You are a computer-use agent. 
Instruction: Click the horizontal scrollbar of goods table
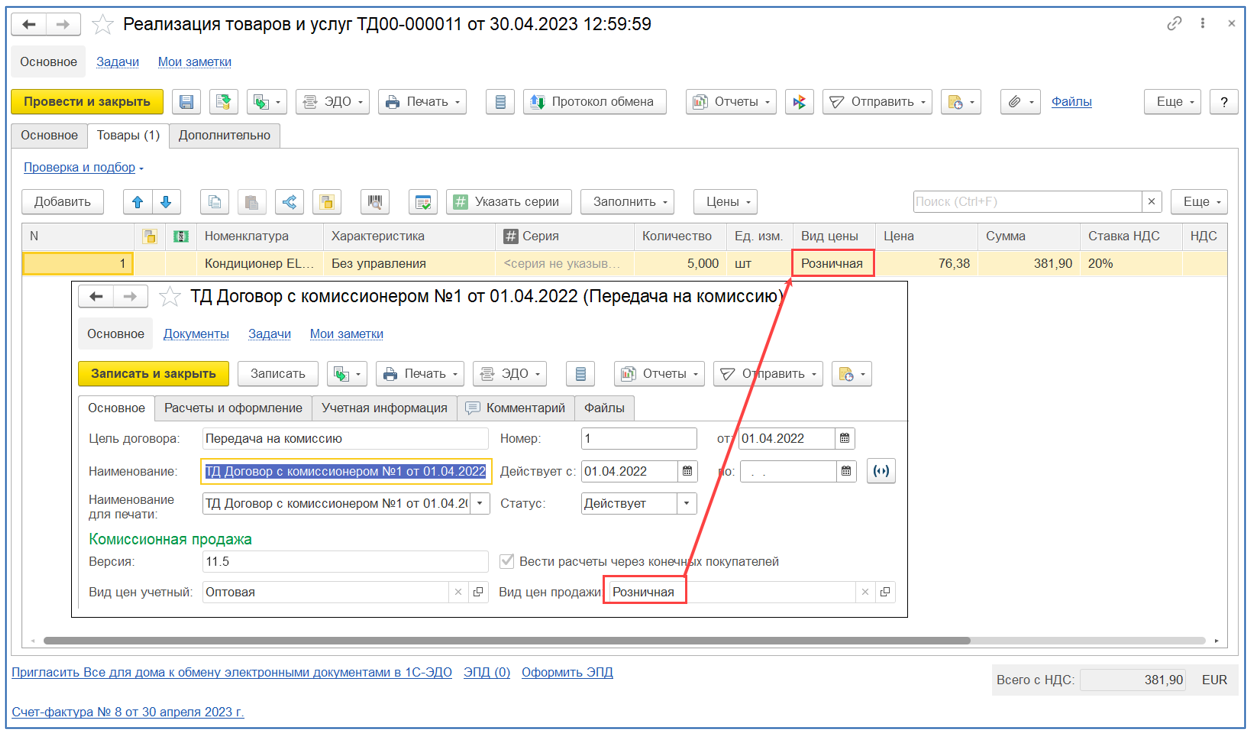click(506, 640)
